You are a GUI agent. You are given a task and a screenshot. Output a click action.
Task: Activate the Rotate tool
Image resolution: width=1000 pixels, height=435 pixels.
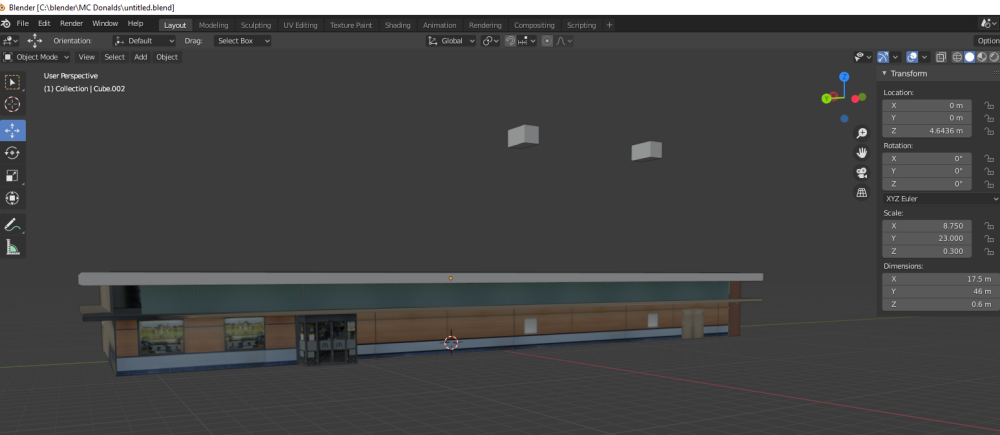click(x=12, y=153)
